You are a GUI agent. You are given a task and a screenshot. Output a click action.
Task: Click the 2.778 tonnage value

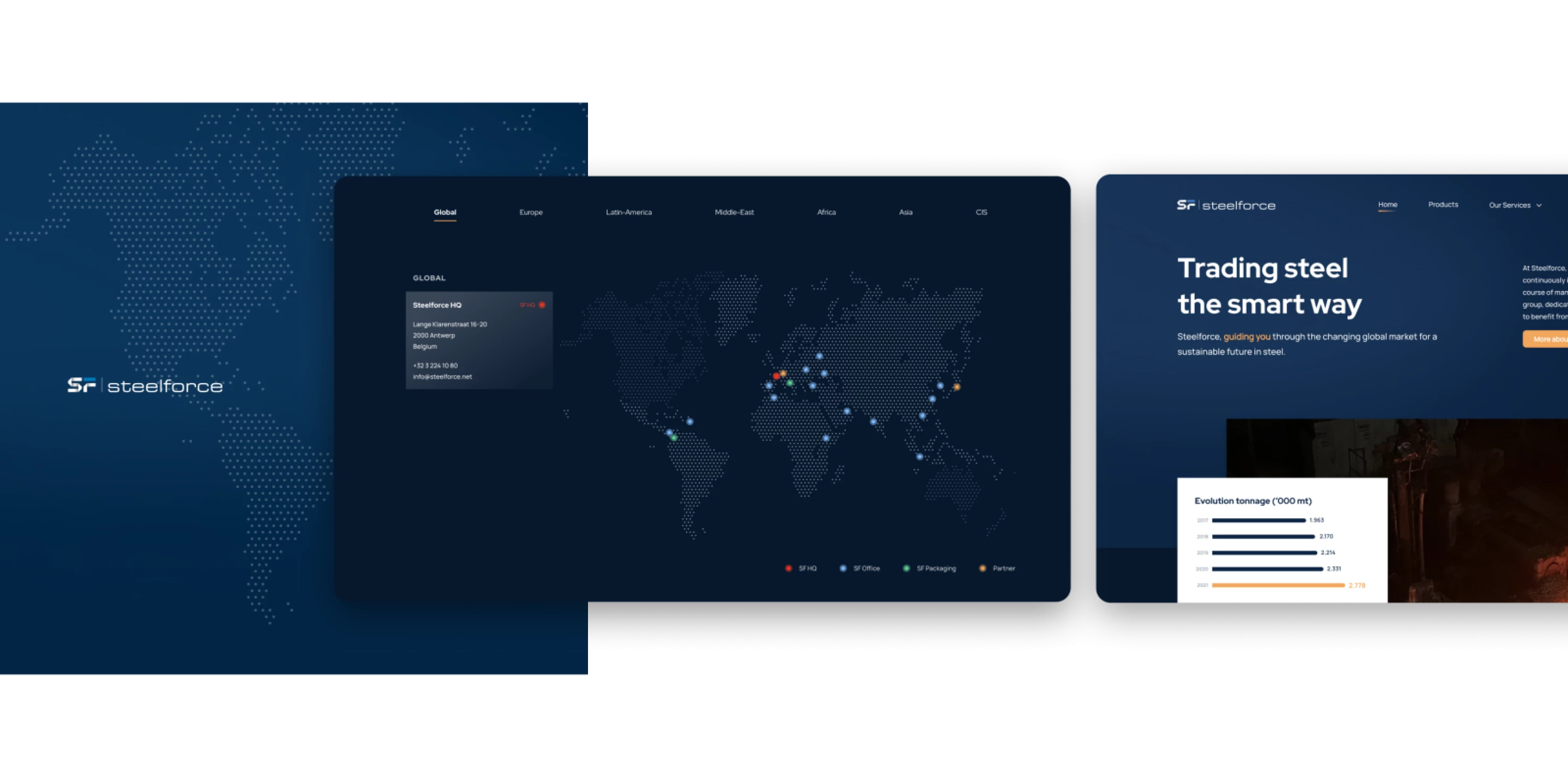(x=1357, y=585)
